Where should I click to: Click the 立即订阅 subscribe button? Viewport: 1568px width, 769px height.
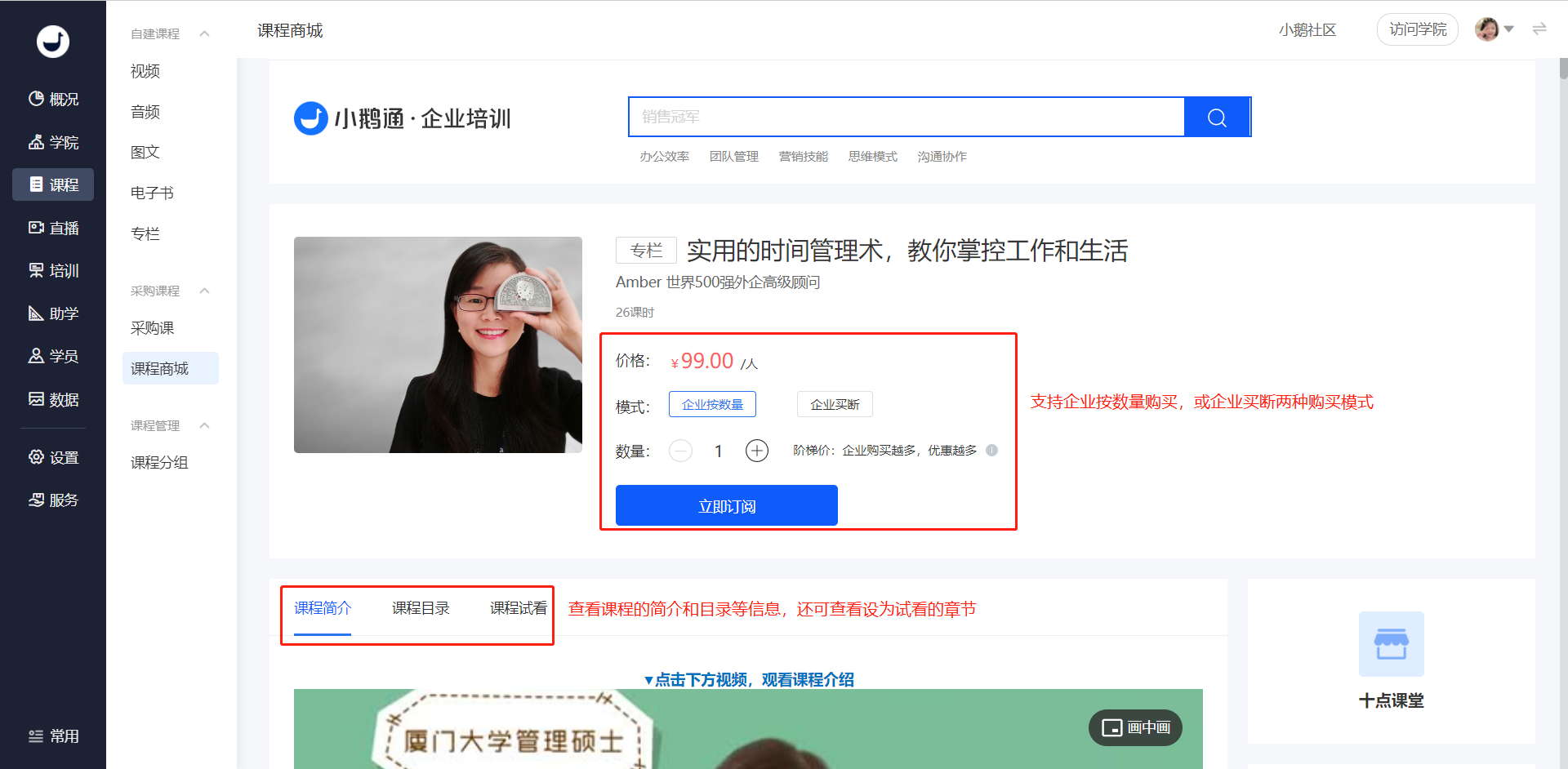[727, 505]
